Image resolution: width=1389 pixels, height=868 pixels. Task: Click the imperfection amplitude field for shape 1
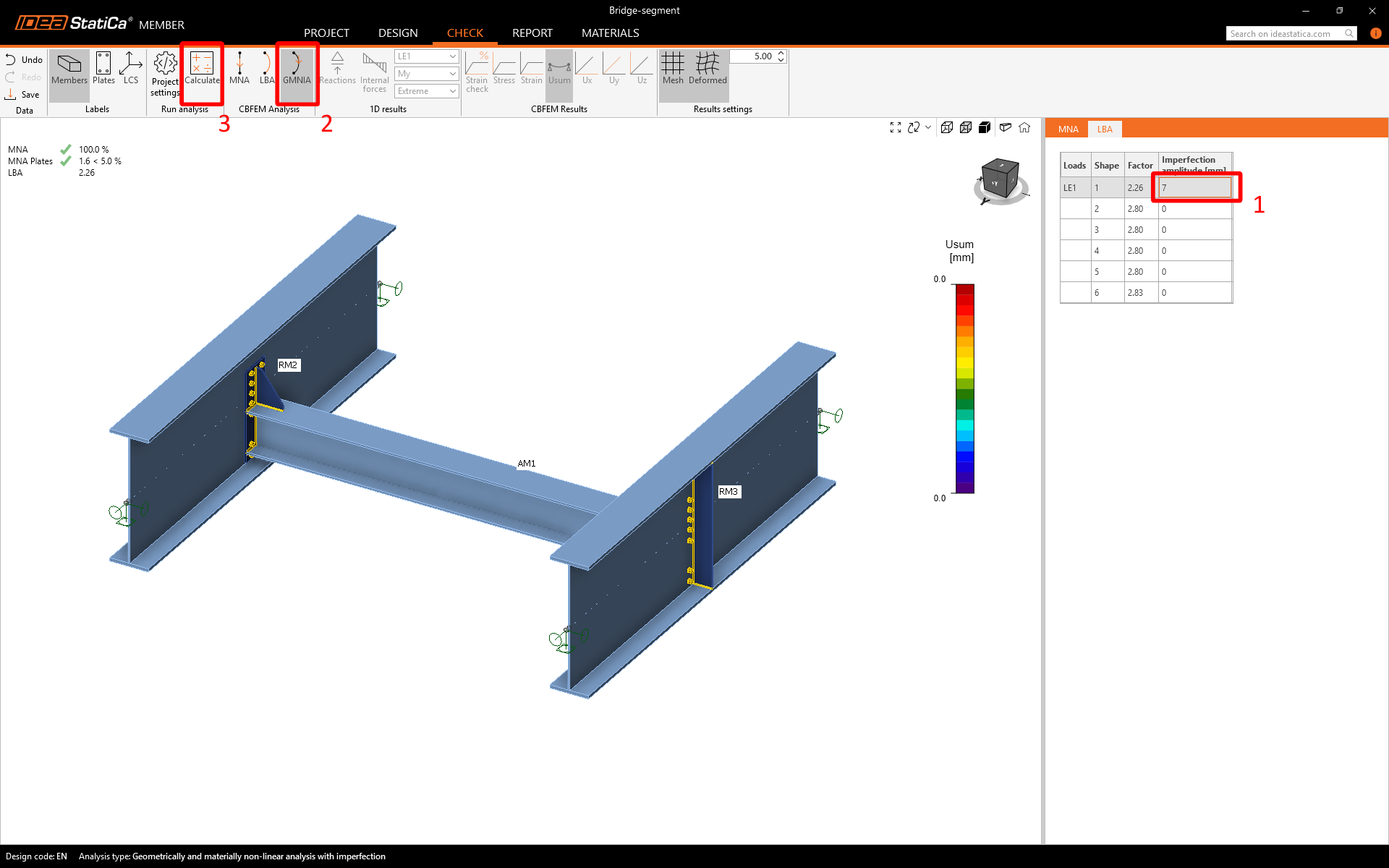click(1194, 188)
